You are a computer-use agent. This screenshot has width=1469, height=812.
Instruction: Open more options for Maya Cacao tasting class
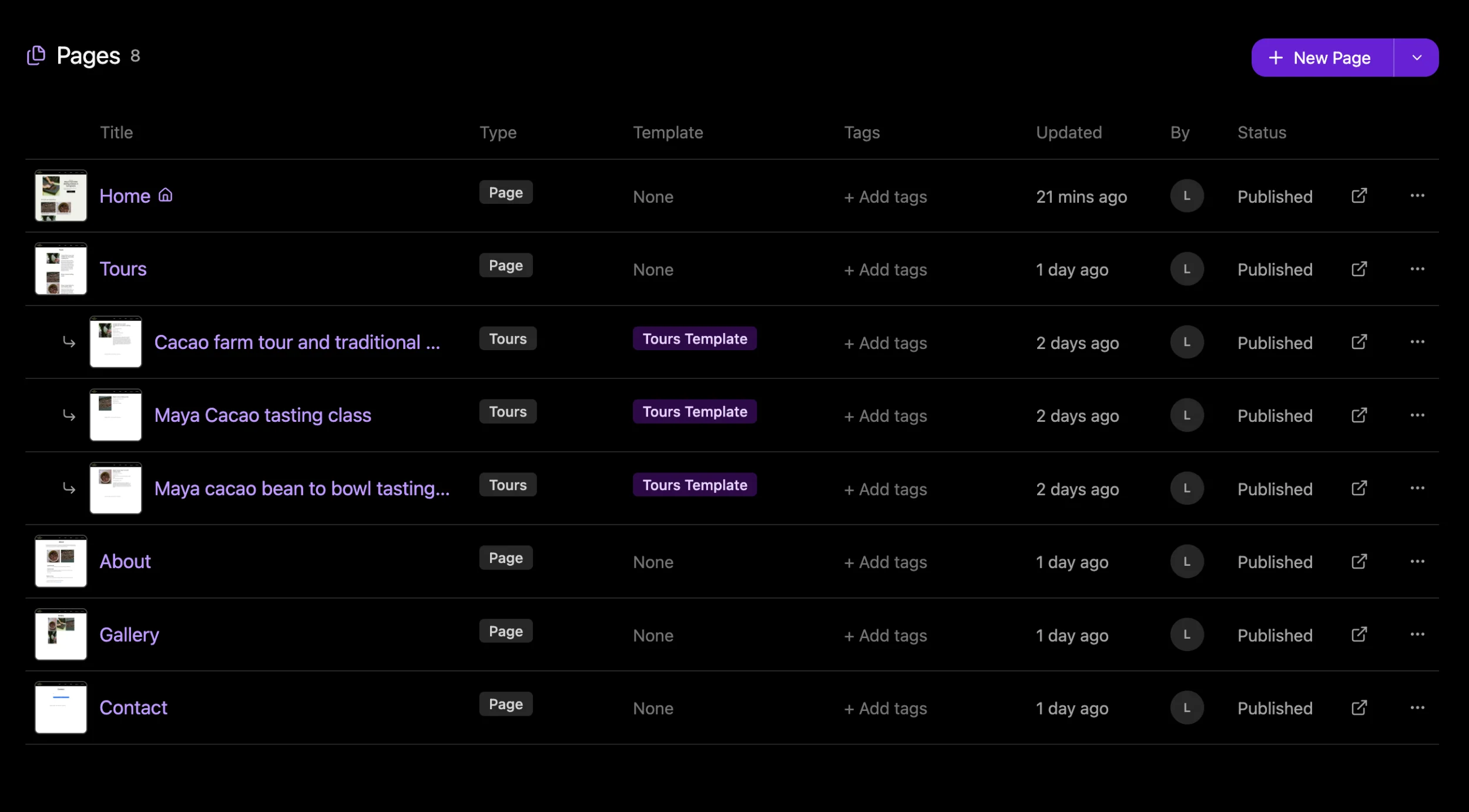point(1417,415)
